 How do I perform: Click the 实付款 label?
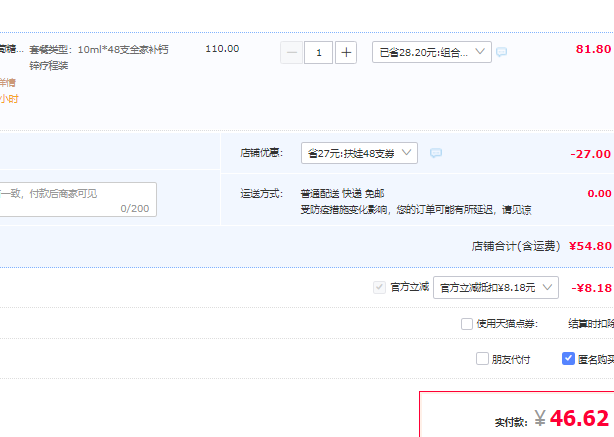[x=511, y=422]
